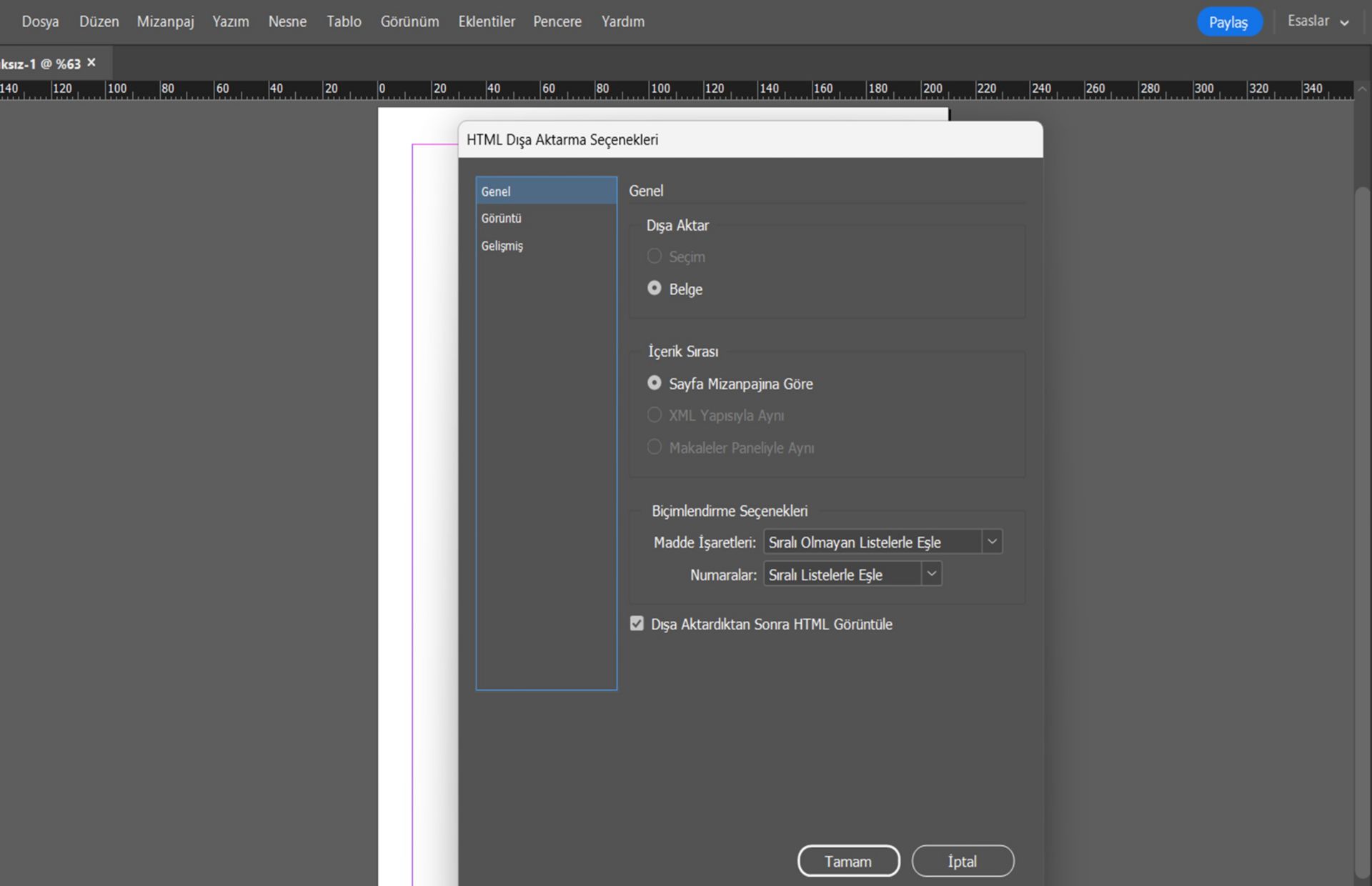1372x886 pixels.
Task: Open the Tablo menu
Action: pyautogui.click(x=344, y=21)
